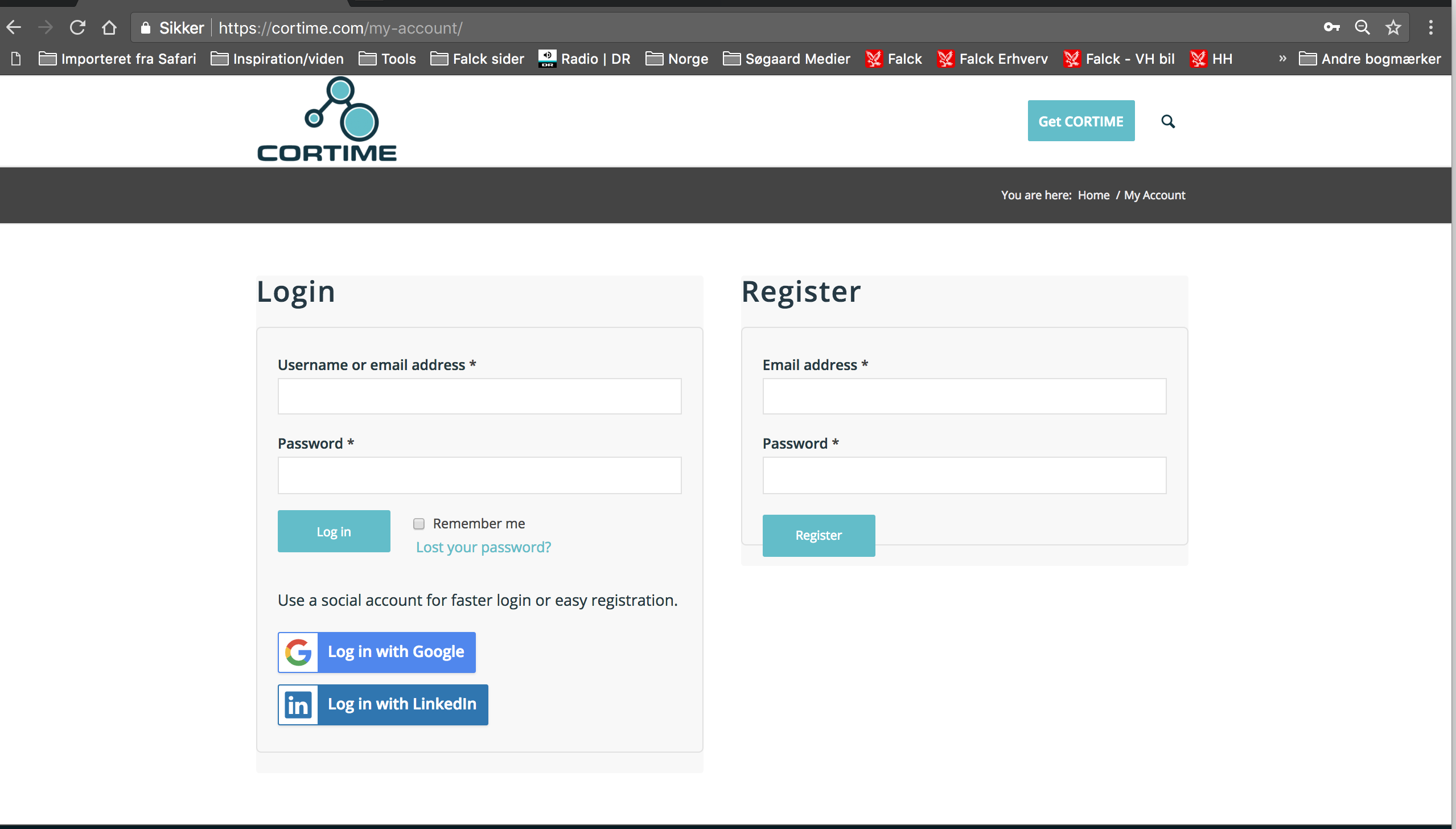This screenshot has height=829, width=1456.
Task: Focus the Register Password field
Action: (x=964, y=475)
